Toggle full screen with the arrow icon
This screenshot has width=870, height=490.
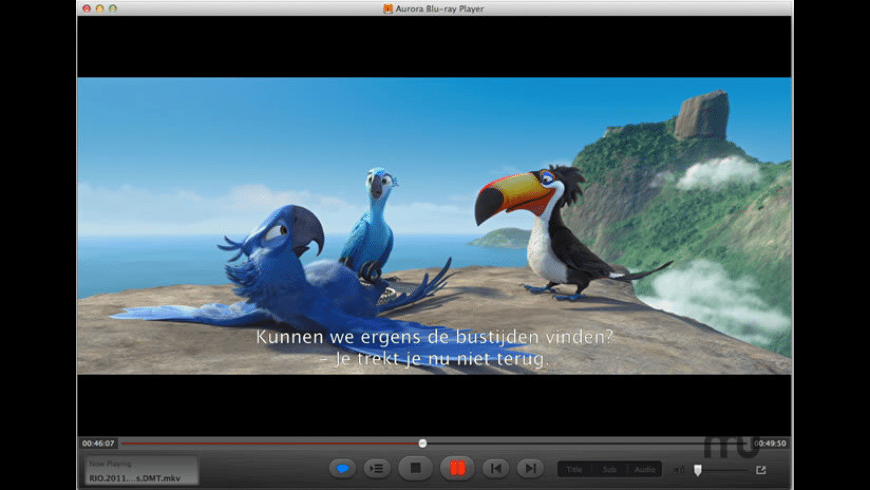[761, 470]
